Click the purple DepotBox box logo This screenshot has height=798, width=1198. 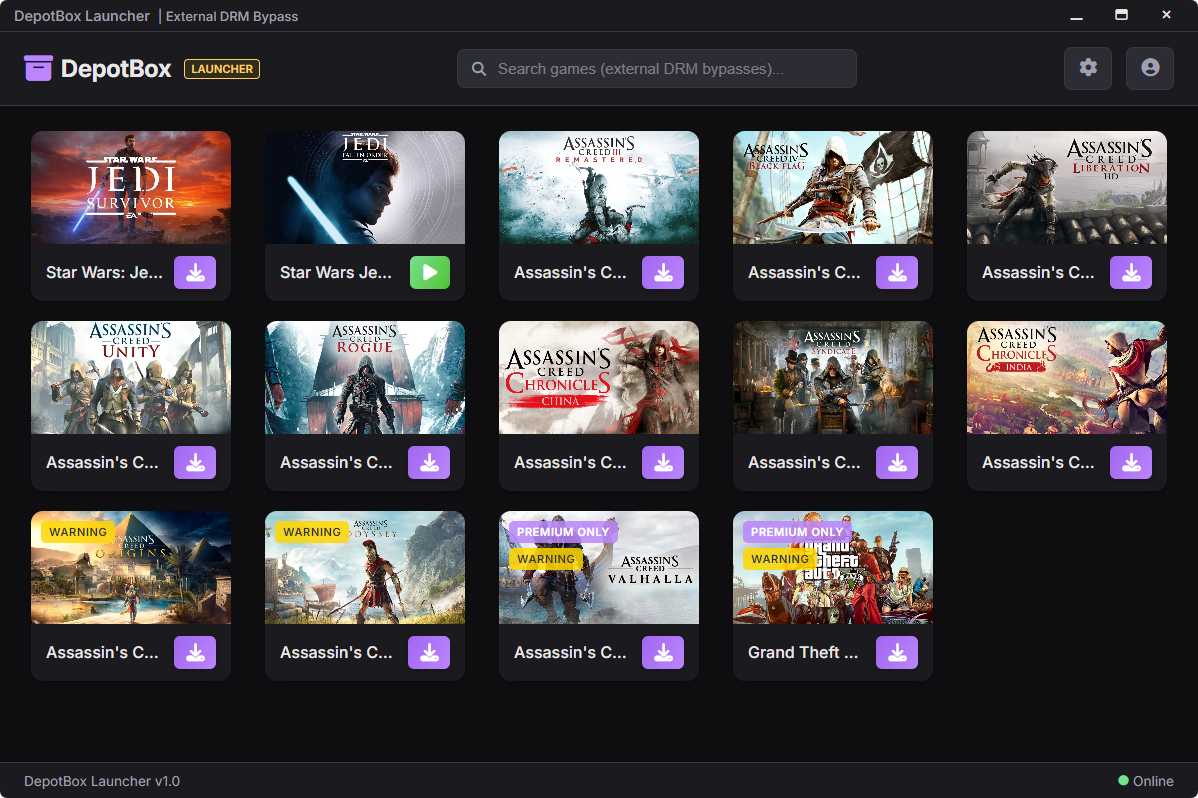38,68
